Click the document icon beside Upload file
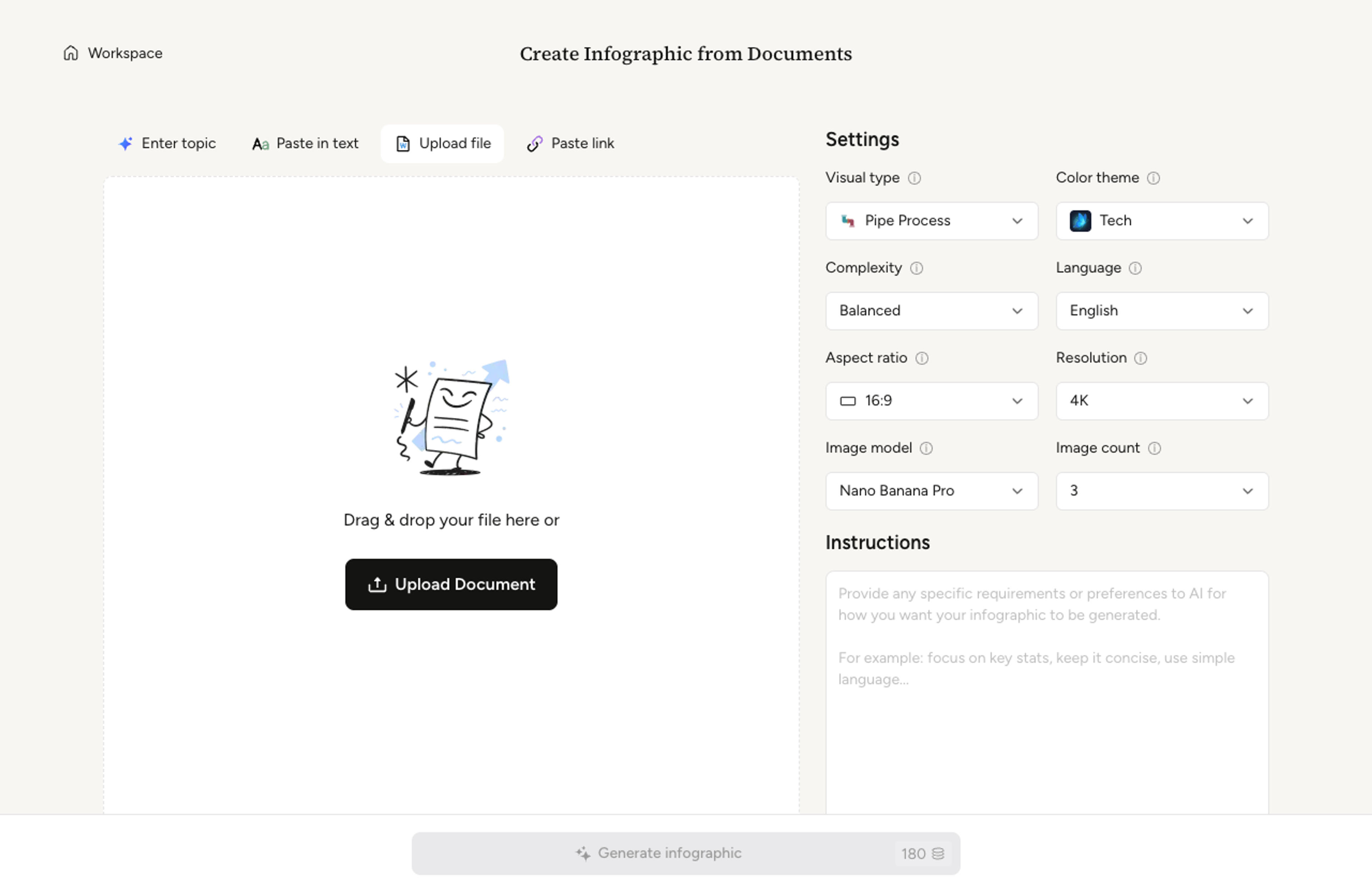The height and width of the screenshot is (892, 1372). click(403, 144)
